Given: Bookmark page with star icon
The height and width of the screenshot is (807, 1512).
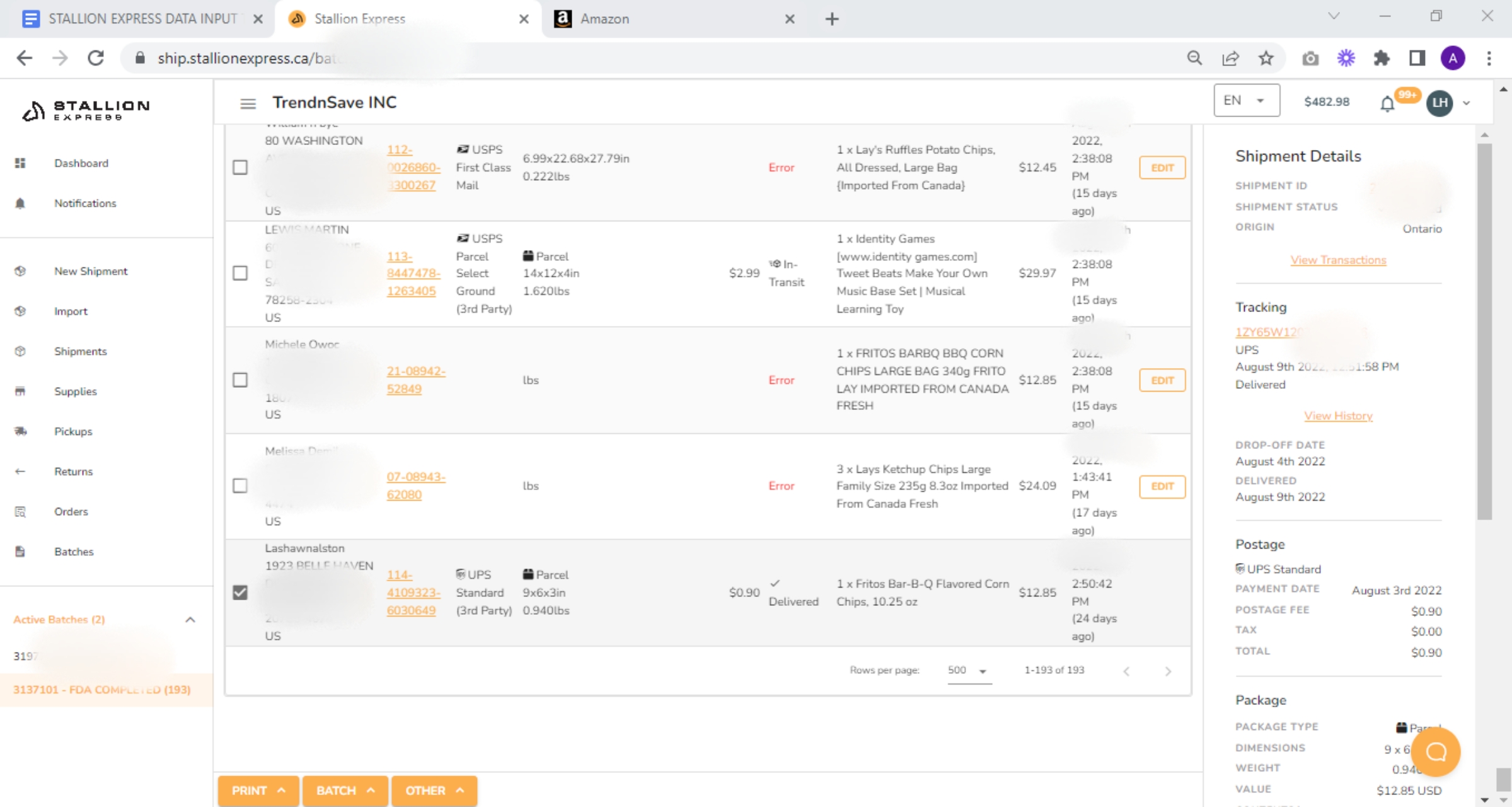Looking at the screenshot, I should click(x=1266, y=58).
